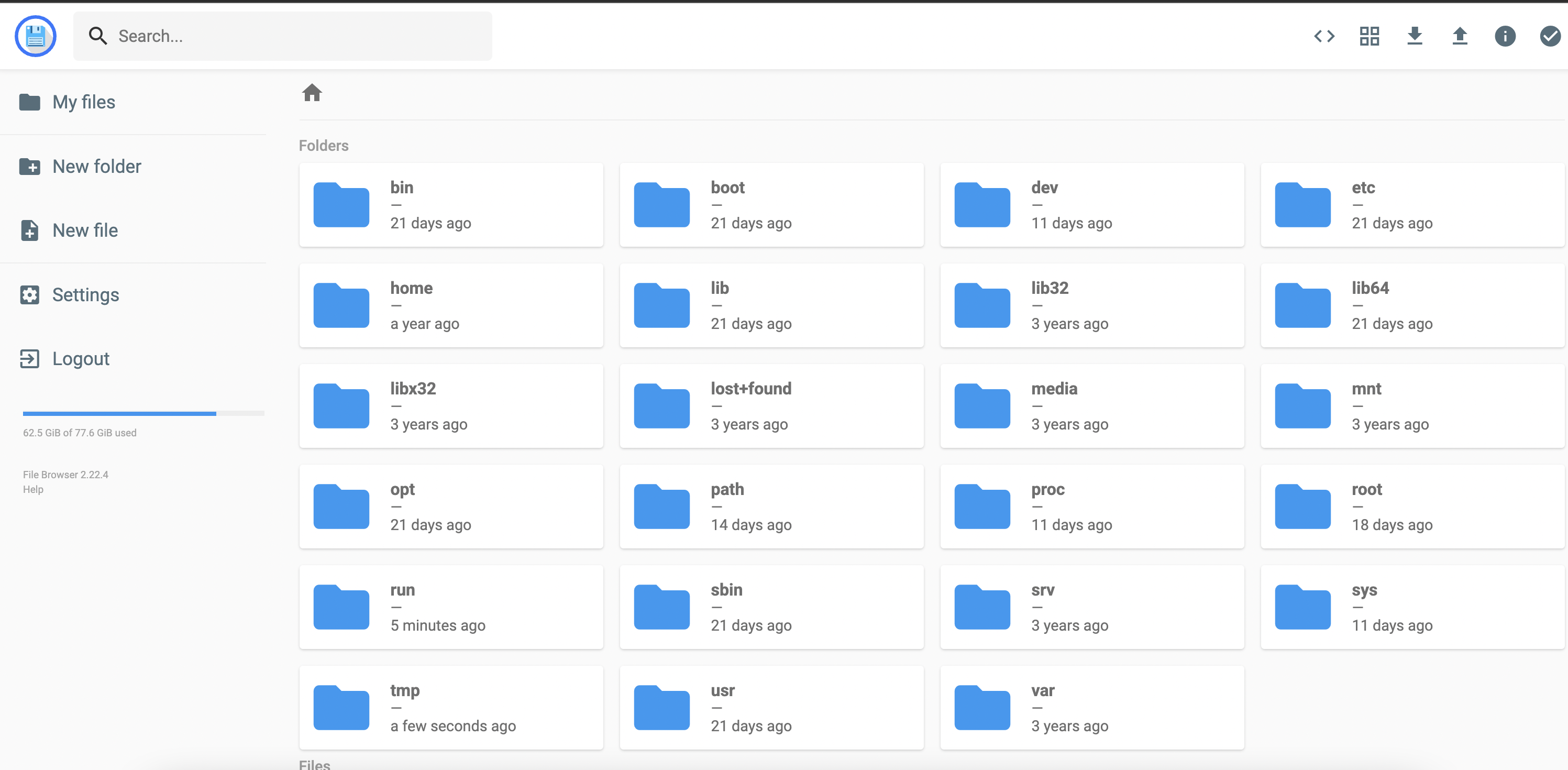Download files using the download icon
Image resolution: width=1568 pixels, height=770 pixels.
point(1415,37)
